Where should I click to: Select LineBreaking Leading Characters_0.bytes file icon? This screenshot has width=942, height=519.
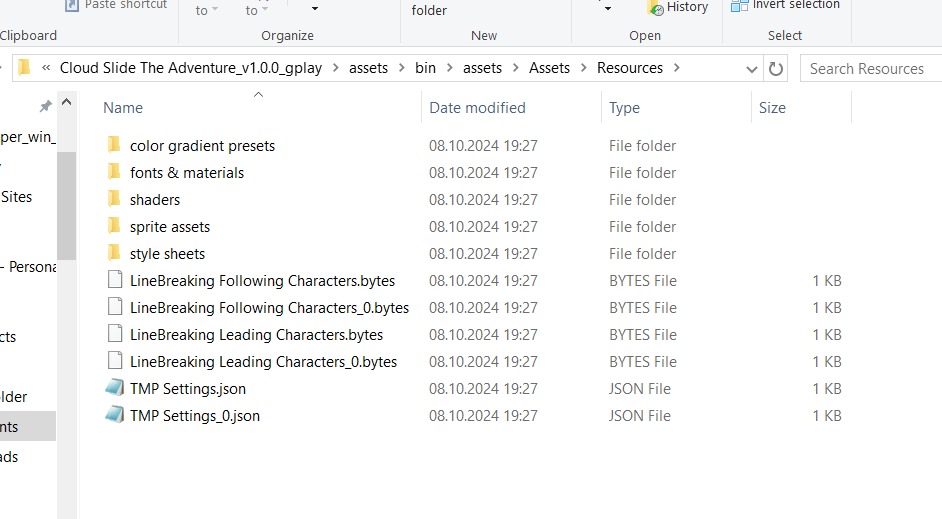pos(115,361)
